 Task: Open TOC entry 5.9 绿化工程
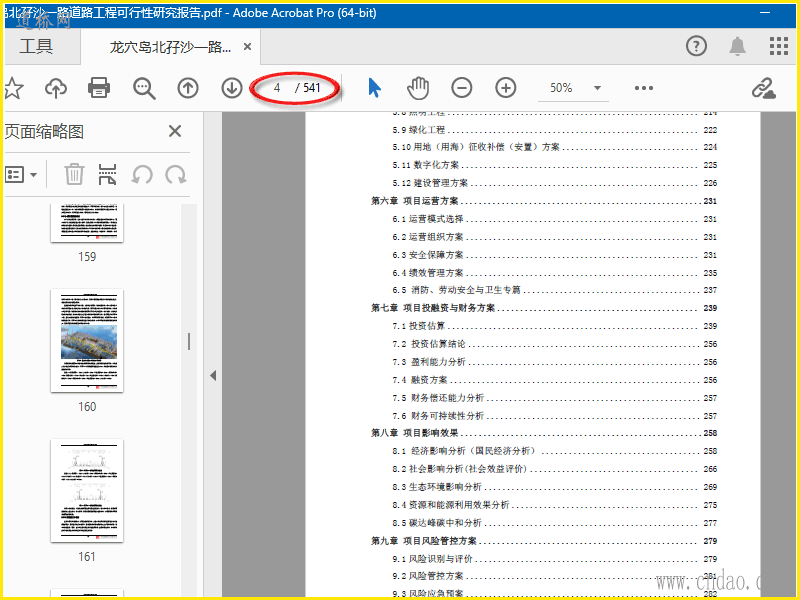(x=555, y=130)
